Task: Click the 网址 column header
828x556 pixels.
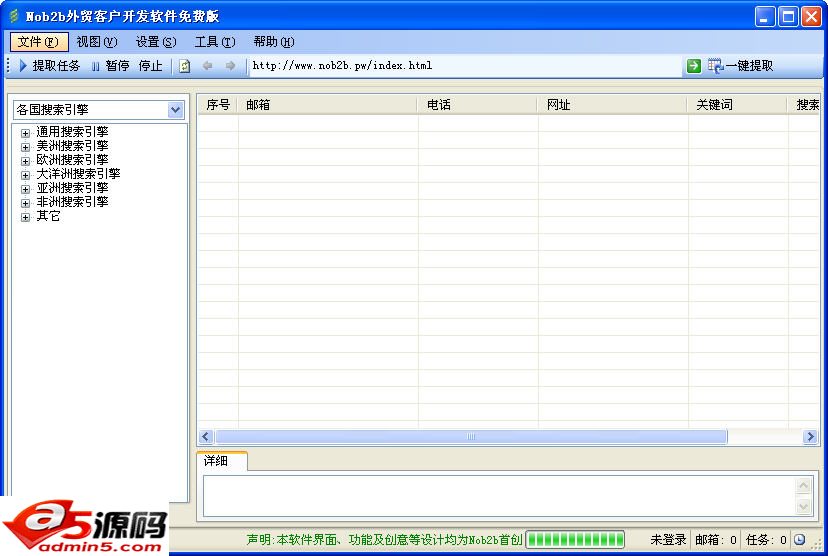Action: (x=613, y=105)
